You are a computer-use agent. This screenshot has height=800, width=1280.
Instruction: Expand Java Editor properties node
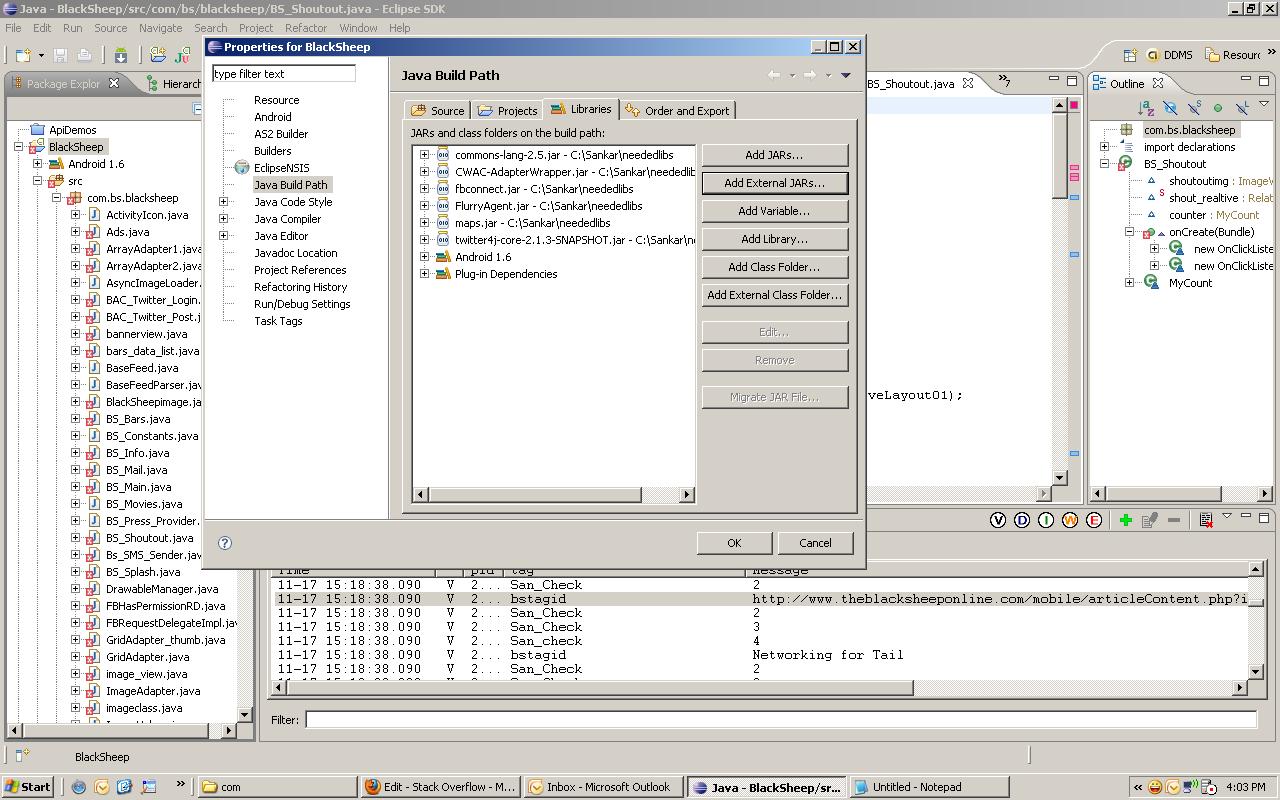224,236
